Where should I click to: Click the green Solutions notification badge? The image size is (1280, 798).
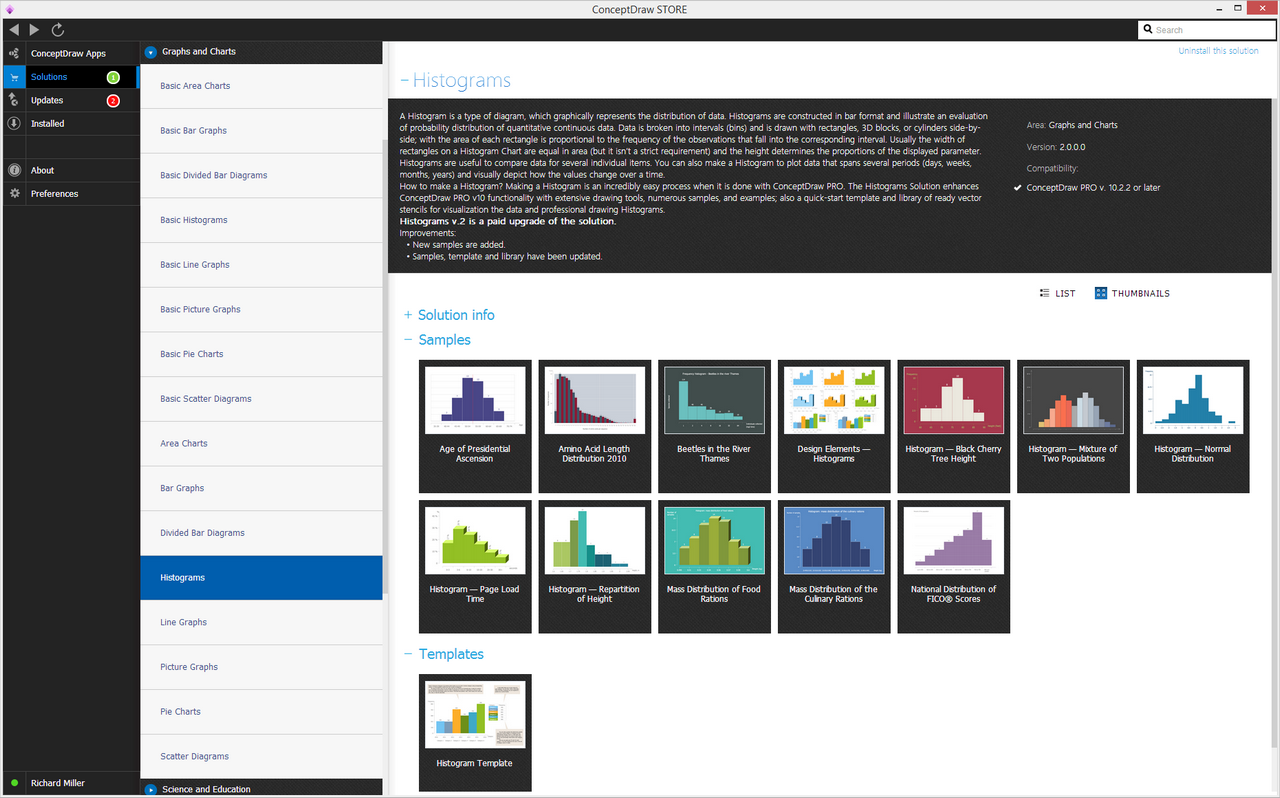113,77
